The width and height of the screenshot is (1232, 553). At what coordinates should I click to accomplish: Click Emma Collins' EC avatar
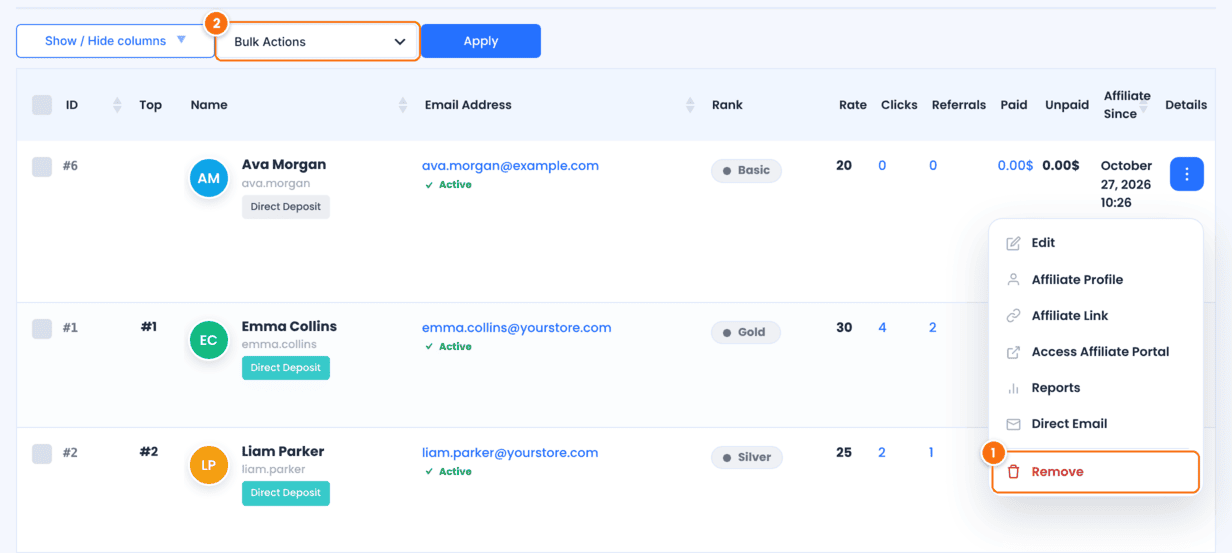pos(209,340)
